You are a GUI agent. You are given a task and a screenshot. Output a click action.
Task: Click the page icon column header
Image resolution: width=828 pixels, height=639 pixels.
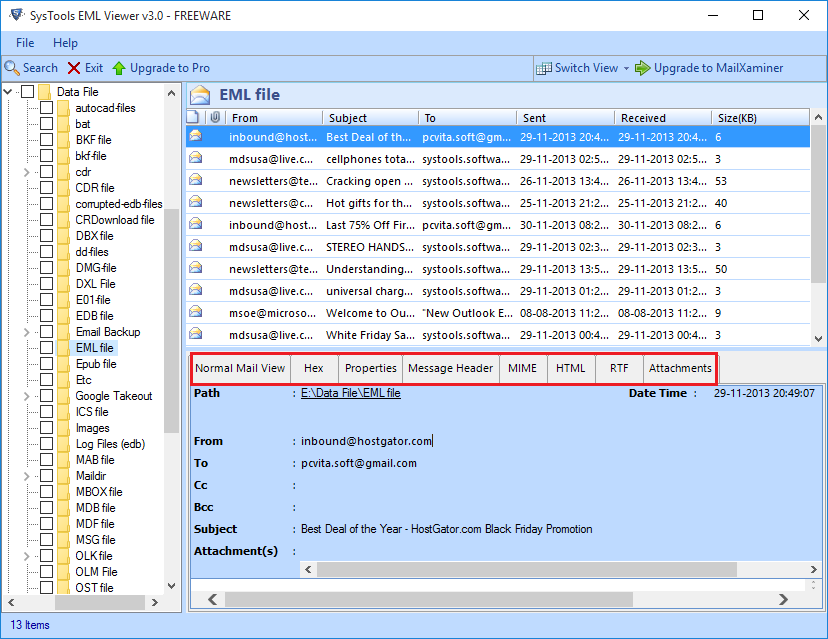(x=194, y=117)
